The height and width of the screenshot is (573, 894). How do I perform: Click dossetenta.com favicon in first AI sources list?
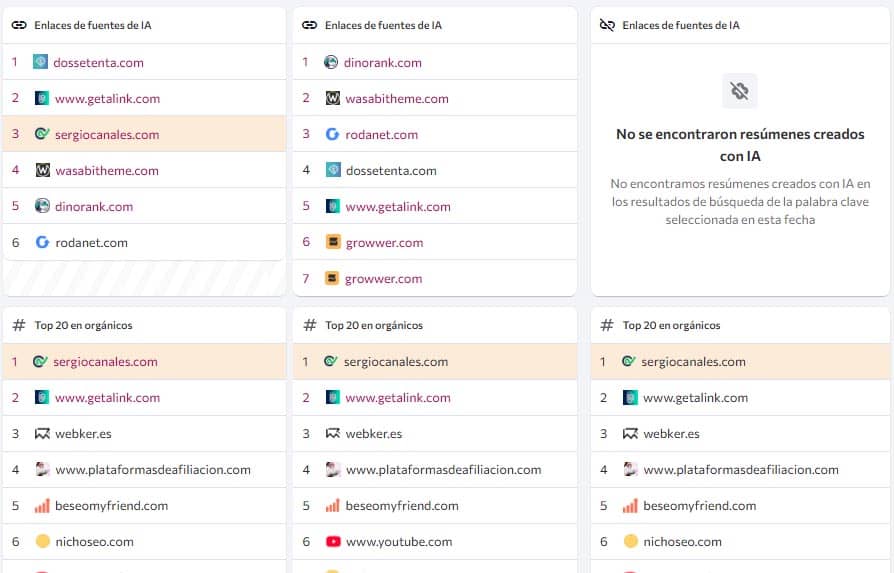pos(40,62)
